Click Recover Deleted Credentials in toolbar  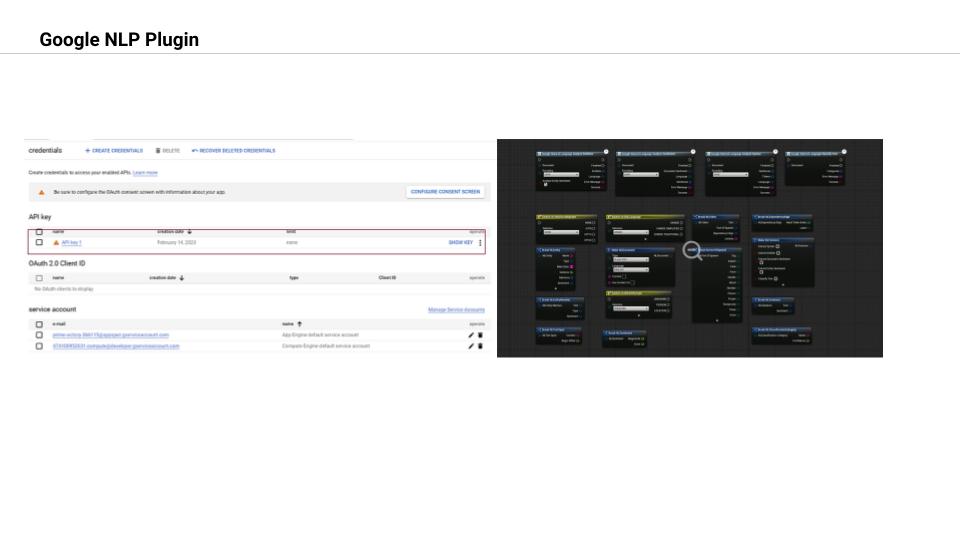click(x=233, y=151)
